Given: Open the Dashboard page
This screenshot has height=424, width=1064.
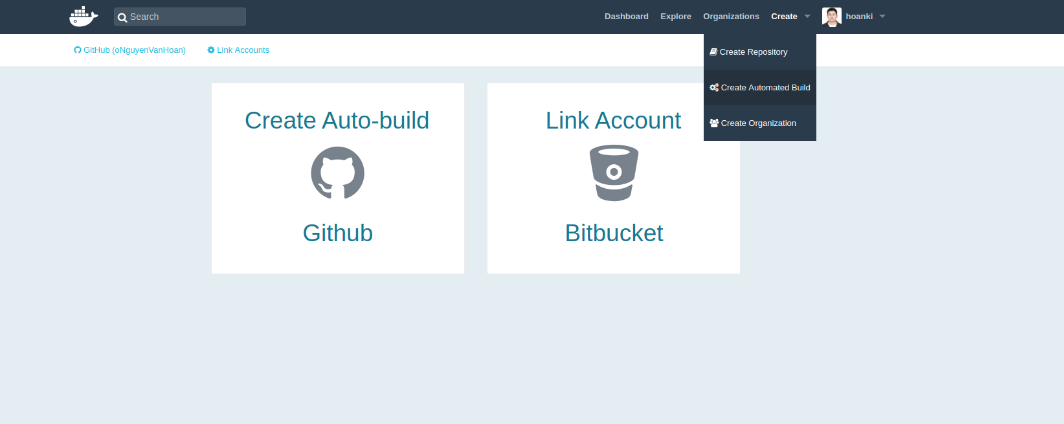Looking at the screenshot, I should 626,16.
